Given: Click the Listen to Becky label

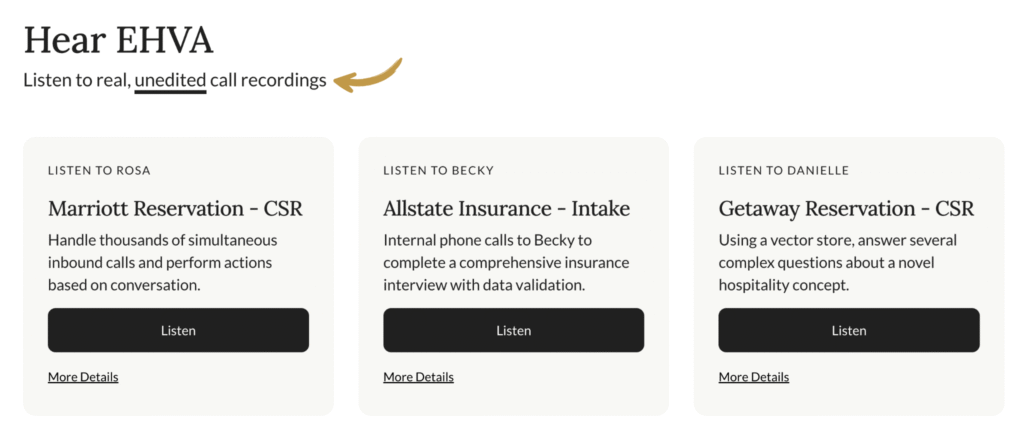Looking at the screenshot, I should click(x=438, y=171).
